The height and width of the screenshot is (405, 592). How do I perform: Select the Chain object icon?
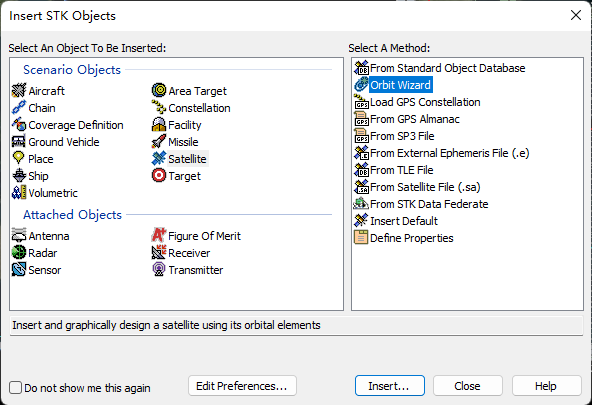pyautogui.click(x=18, y=108)
